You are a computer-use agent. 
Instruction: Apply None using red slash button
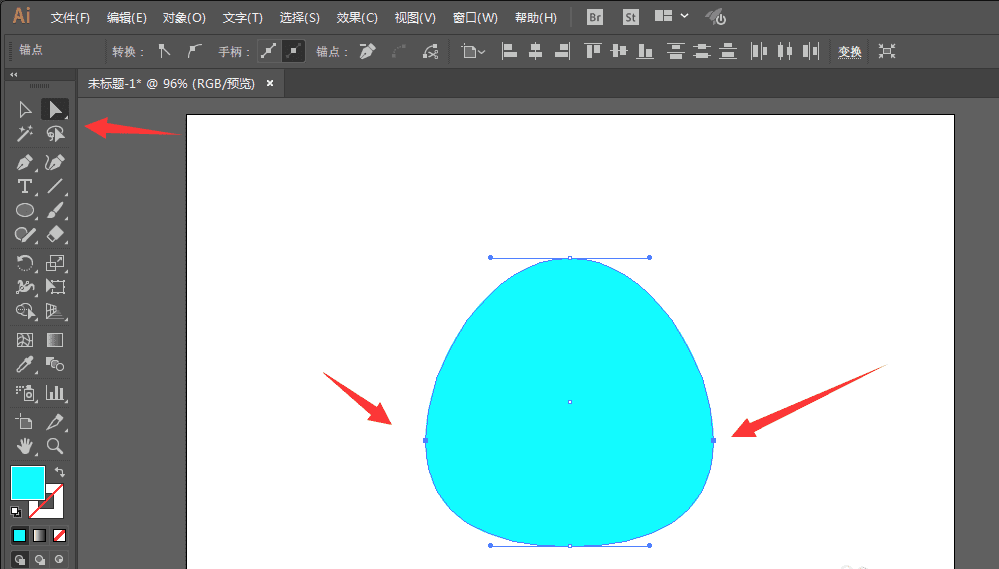pos(59,535)
